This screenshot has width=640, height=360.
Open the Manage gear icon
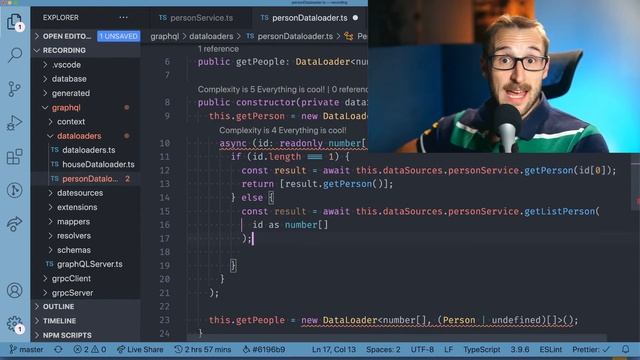(14, 324)
